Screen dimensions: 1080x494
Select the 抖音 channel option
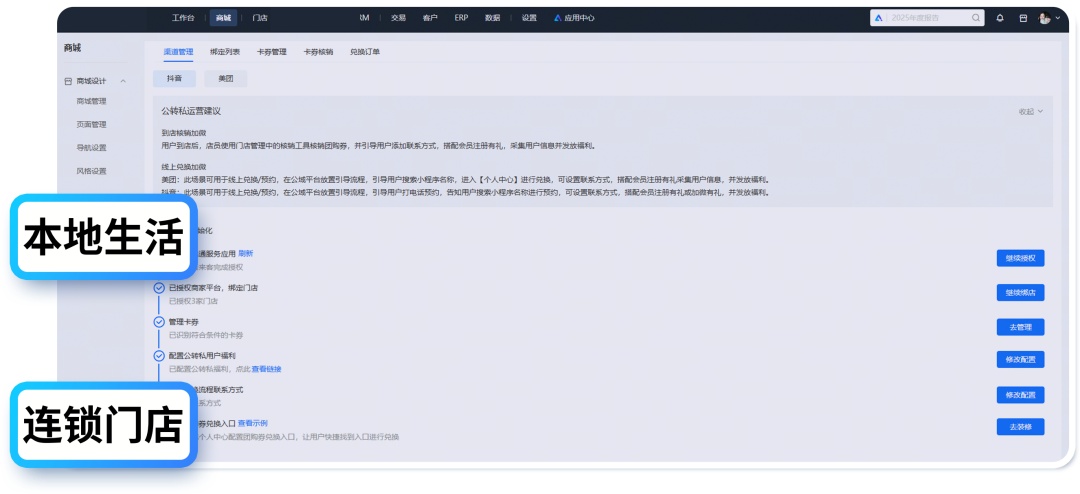pos(174,78)
